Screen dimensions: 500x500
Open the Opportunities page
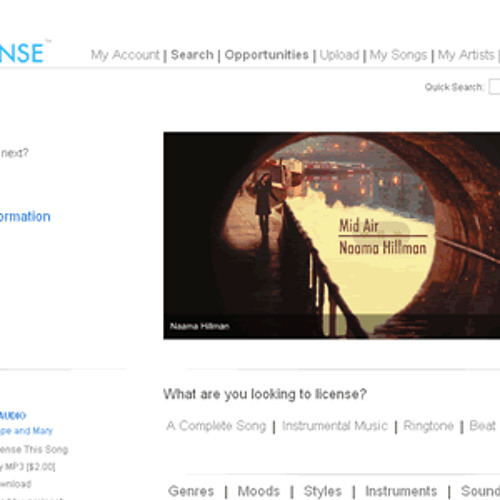[x=267, y=55]
